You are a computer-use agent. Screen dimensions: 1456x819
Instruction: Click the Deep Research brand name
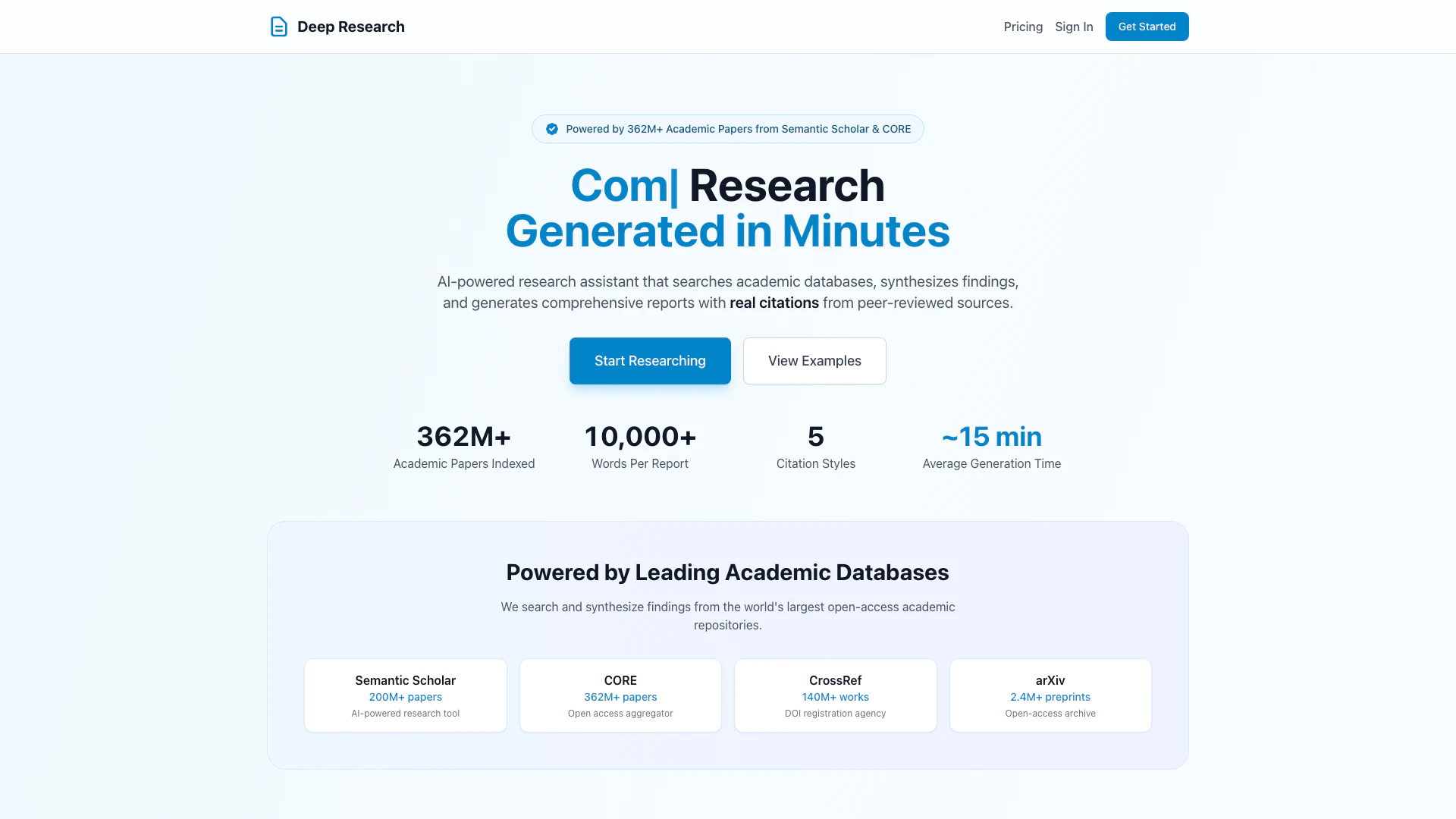(350, 27)
